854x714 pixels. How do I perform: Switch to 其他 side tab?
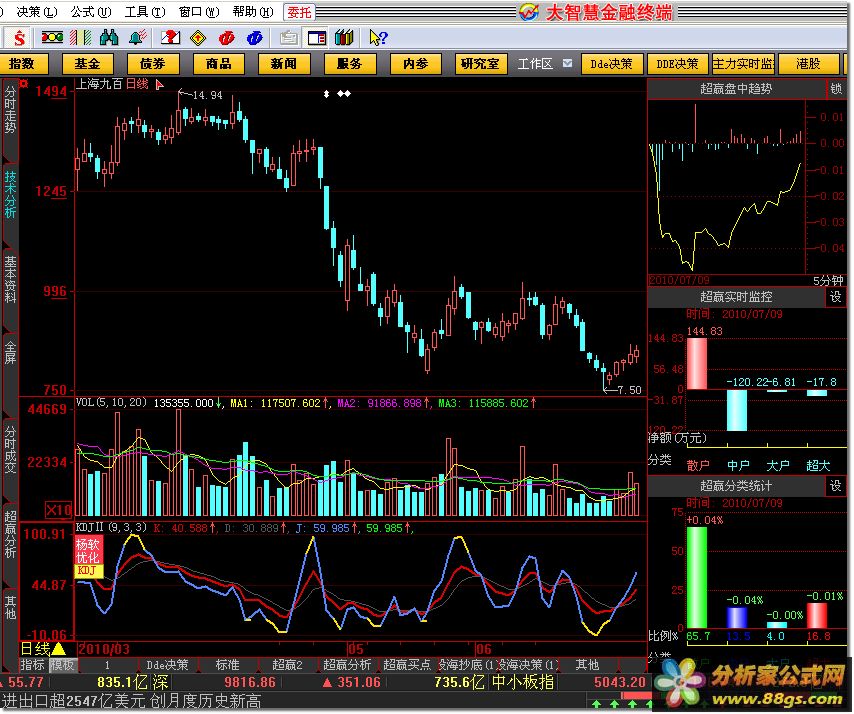(10, 607)
